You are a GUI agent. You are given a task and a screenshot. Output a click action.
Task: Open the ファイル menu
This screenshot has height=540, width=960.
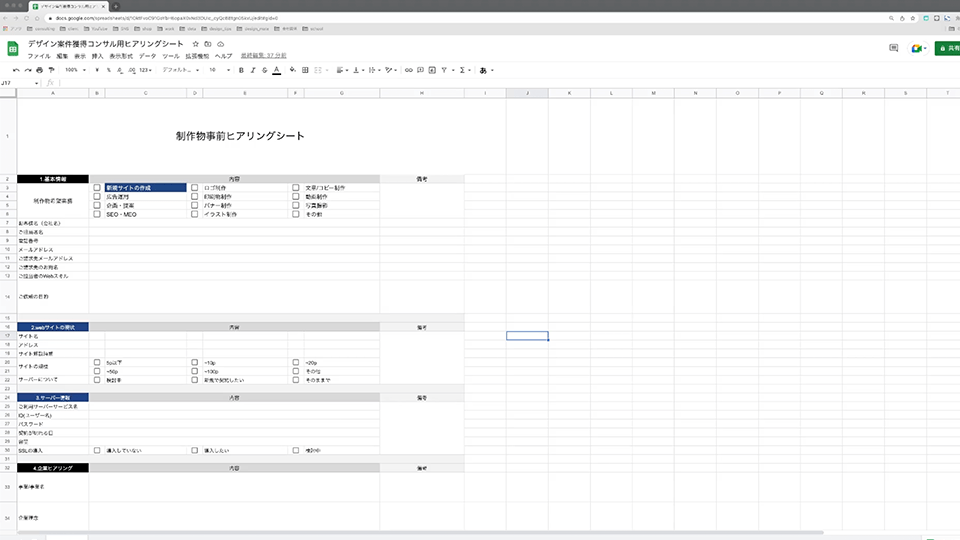coord(38,56)
